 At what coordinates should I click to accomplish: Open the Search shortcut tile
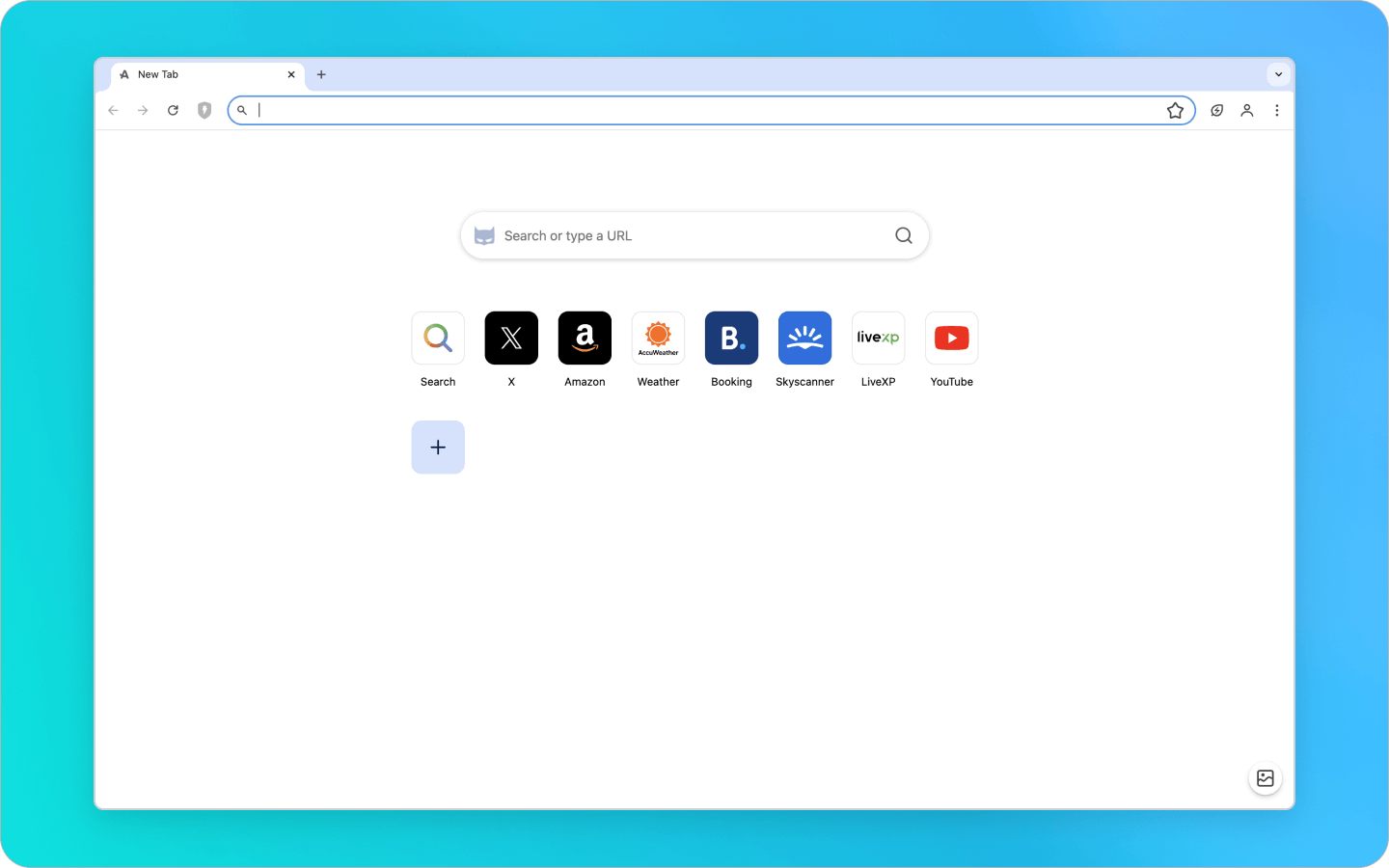(438, 338)
